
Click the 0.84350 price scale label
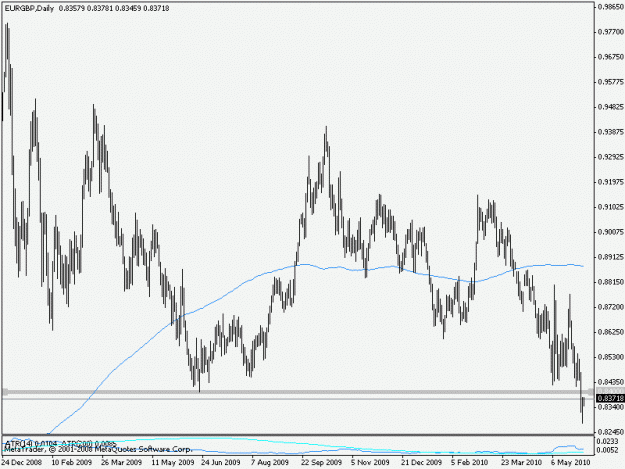pos(611,382)
